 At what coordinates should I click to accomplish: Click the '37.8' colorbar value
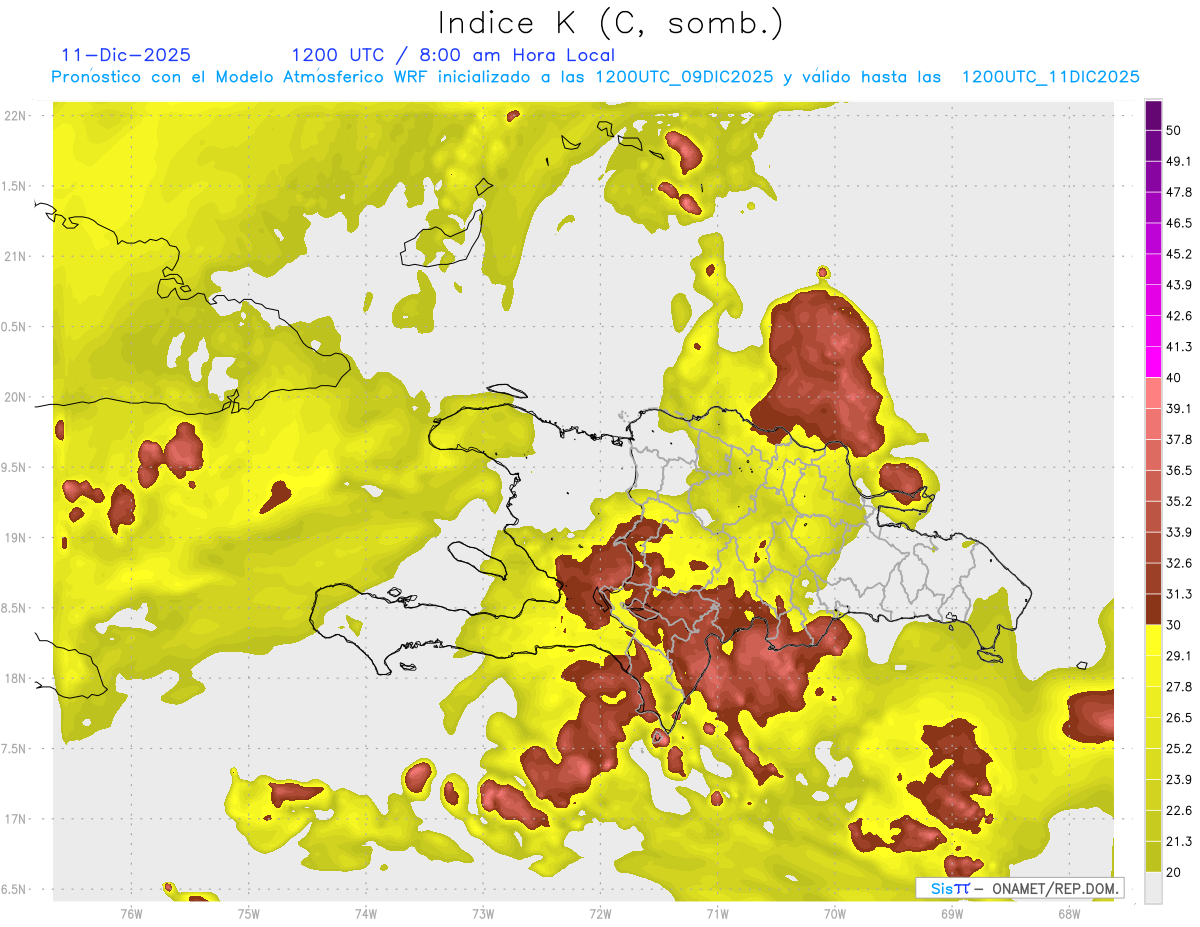point(1179,440)
